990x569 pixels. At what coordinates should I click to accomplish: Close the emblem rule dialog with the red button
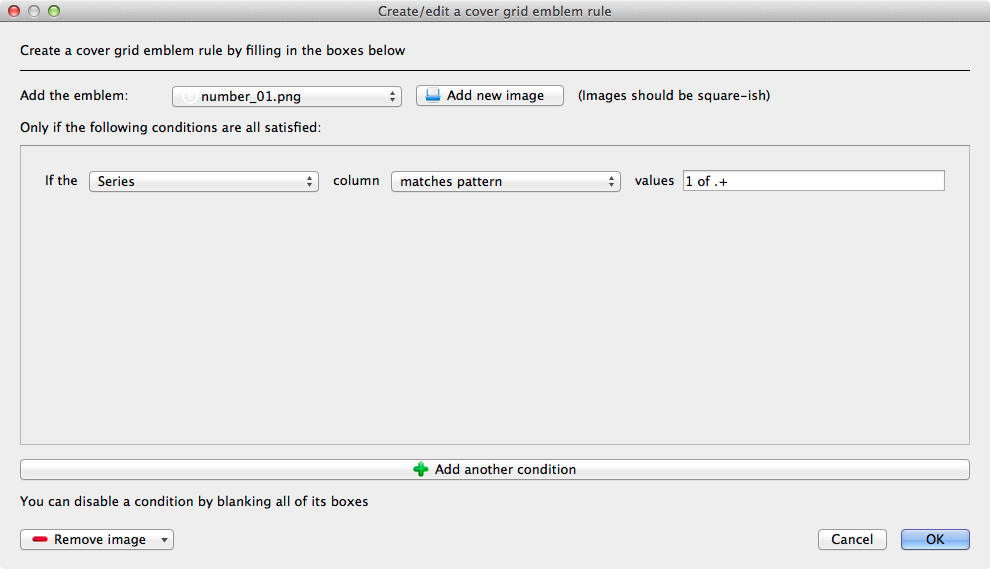coord(14,11)
